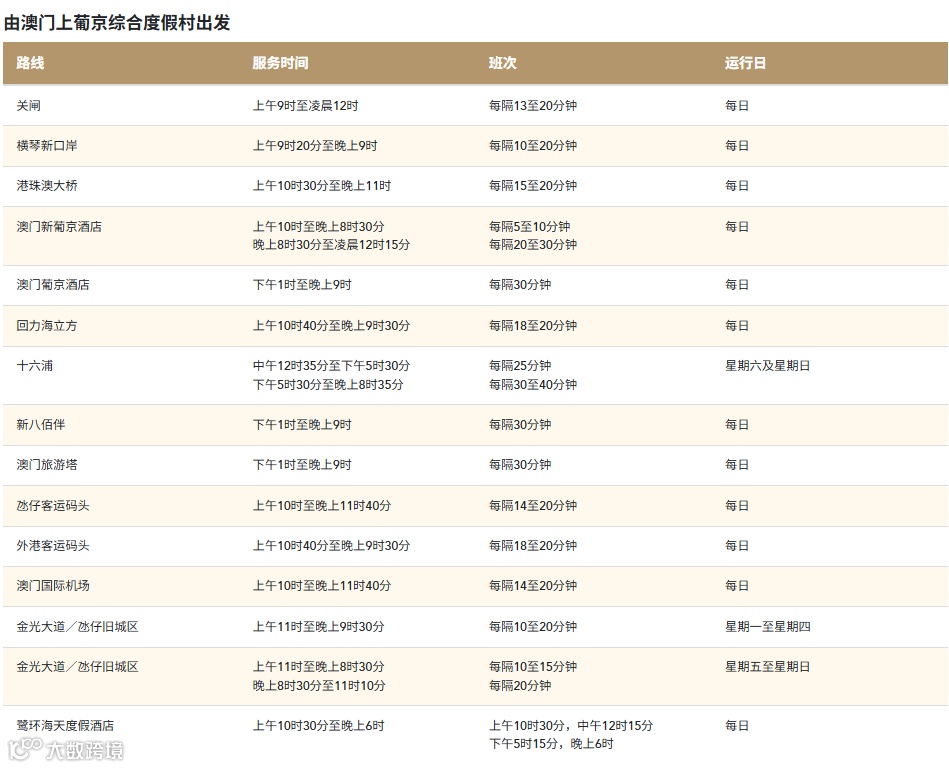This screenshot has width=949, height=768.
Task: Select the 外港客运码头 route cell
Action: (53, 545)
